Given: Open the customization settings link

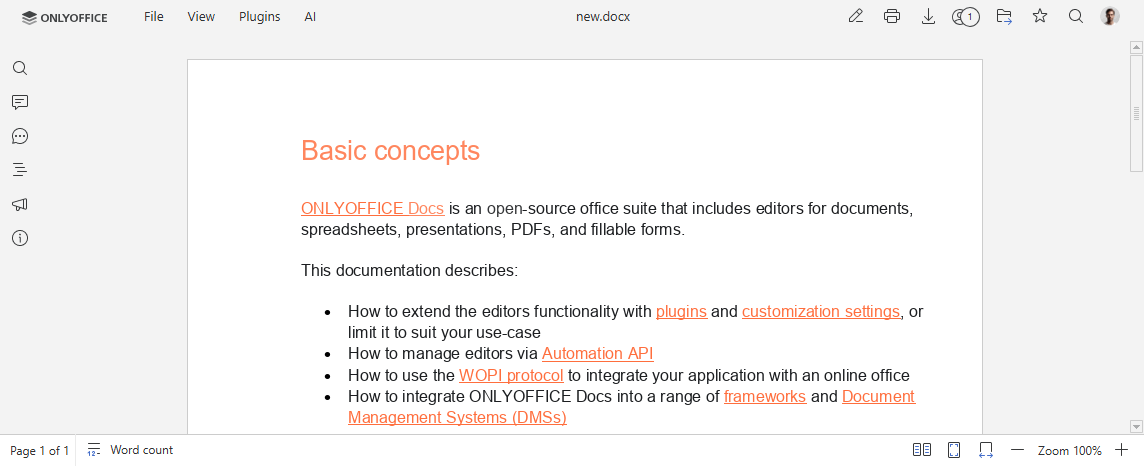Looking at the screenshot, I should [821, 311].
